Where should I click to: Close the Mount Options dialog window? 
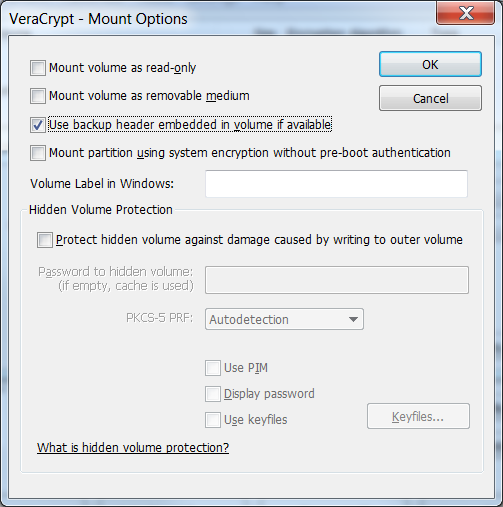coord(466,14)
